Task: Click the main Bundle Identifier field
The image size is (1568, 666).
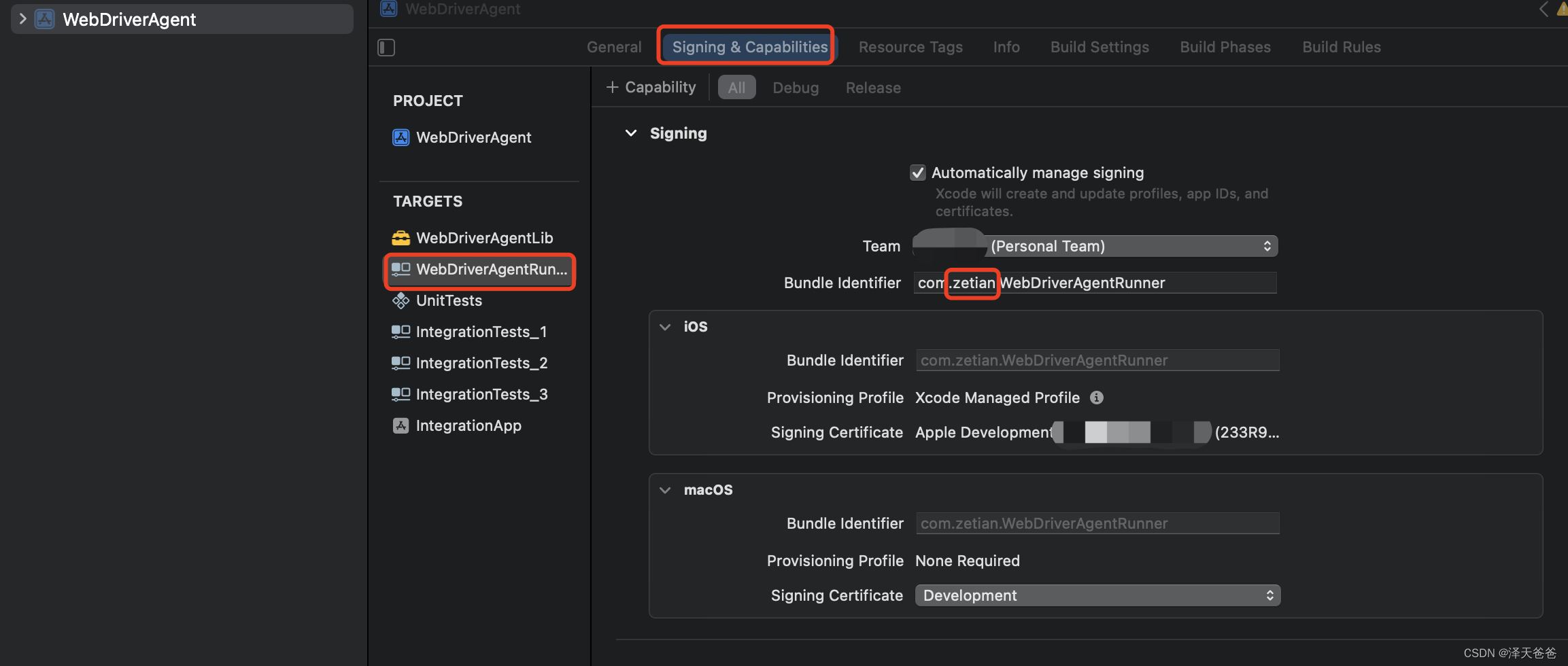Action: tap(1095, 283)
